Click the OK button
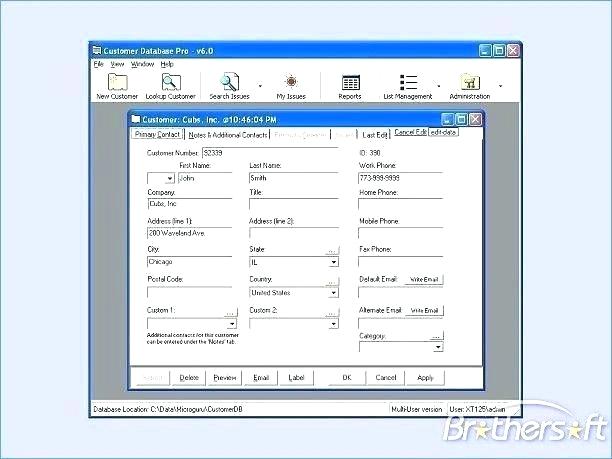Image resolution: width=612 pixels, height=459 pixels. [347, 378]
